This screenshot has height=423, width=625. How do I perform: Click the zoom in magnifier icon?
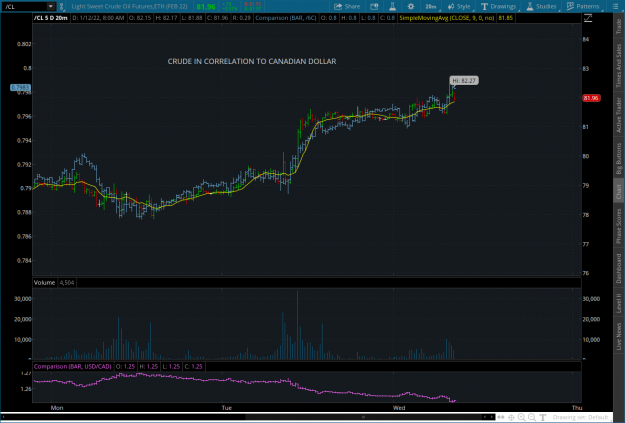pos(521,417)
